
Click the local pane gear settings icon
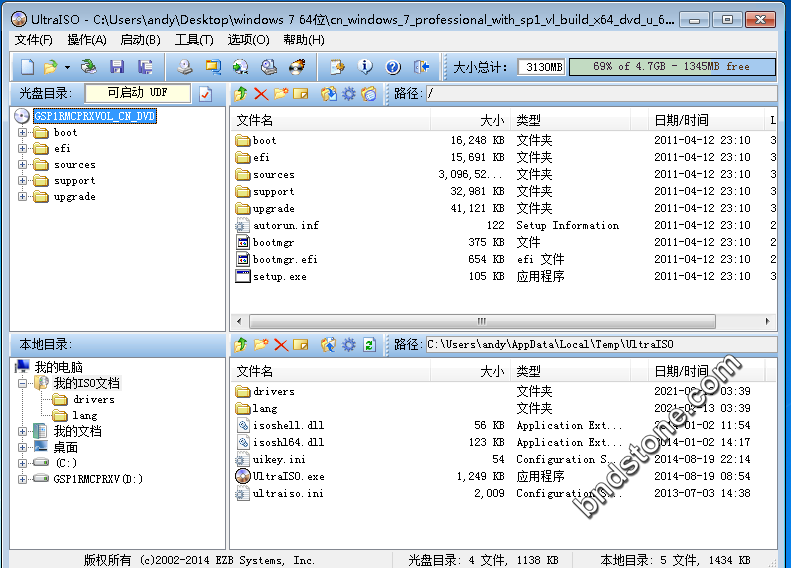(x=349, y=345)
